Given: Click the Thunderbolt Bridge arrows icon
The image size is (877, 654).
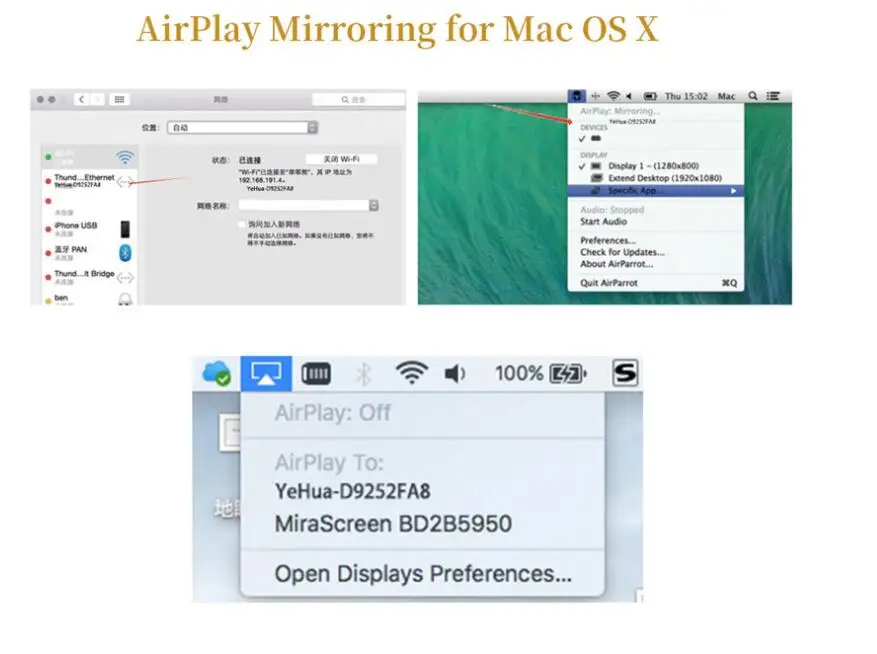Looking at the screenshot, I should point(125,277).
